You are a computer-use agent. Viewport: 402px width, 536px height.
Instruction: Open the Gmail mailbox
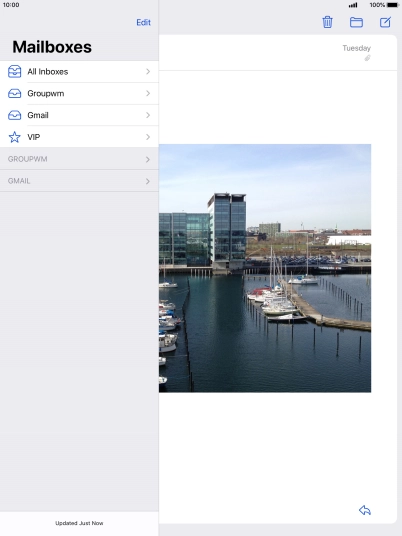[79, 115]
